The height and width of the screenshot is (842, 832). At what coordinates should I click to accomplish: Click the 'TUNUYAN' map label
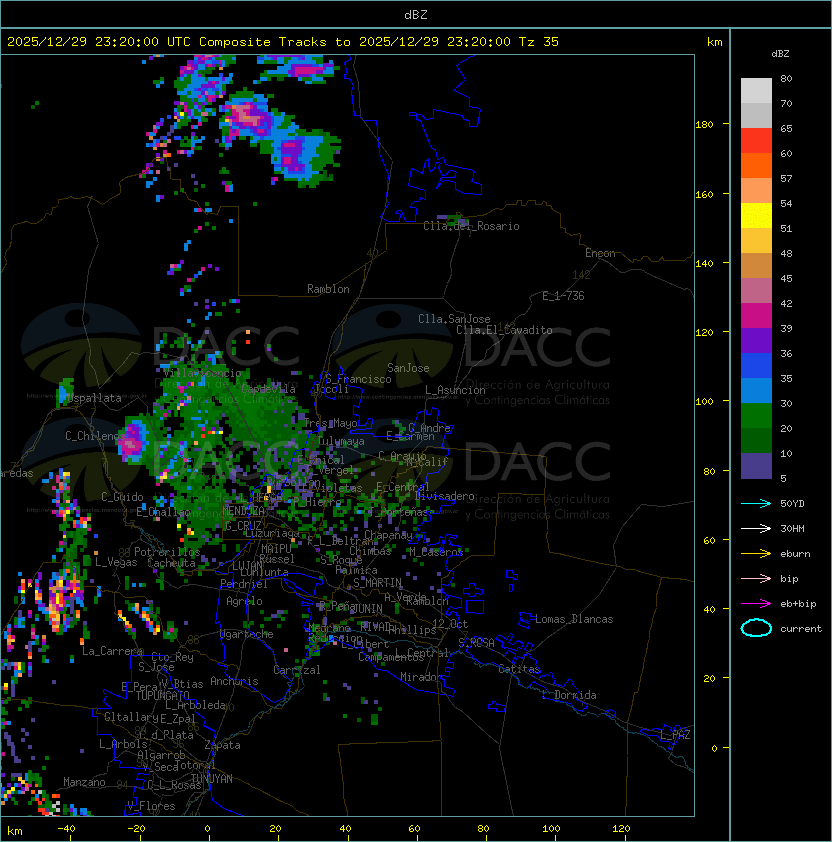click(212, 779)
